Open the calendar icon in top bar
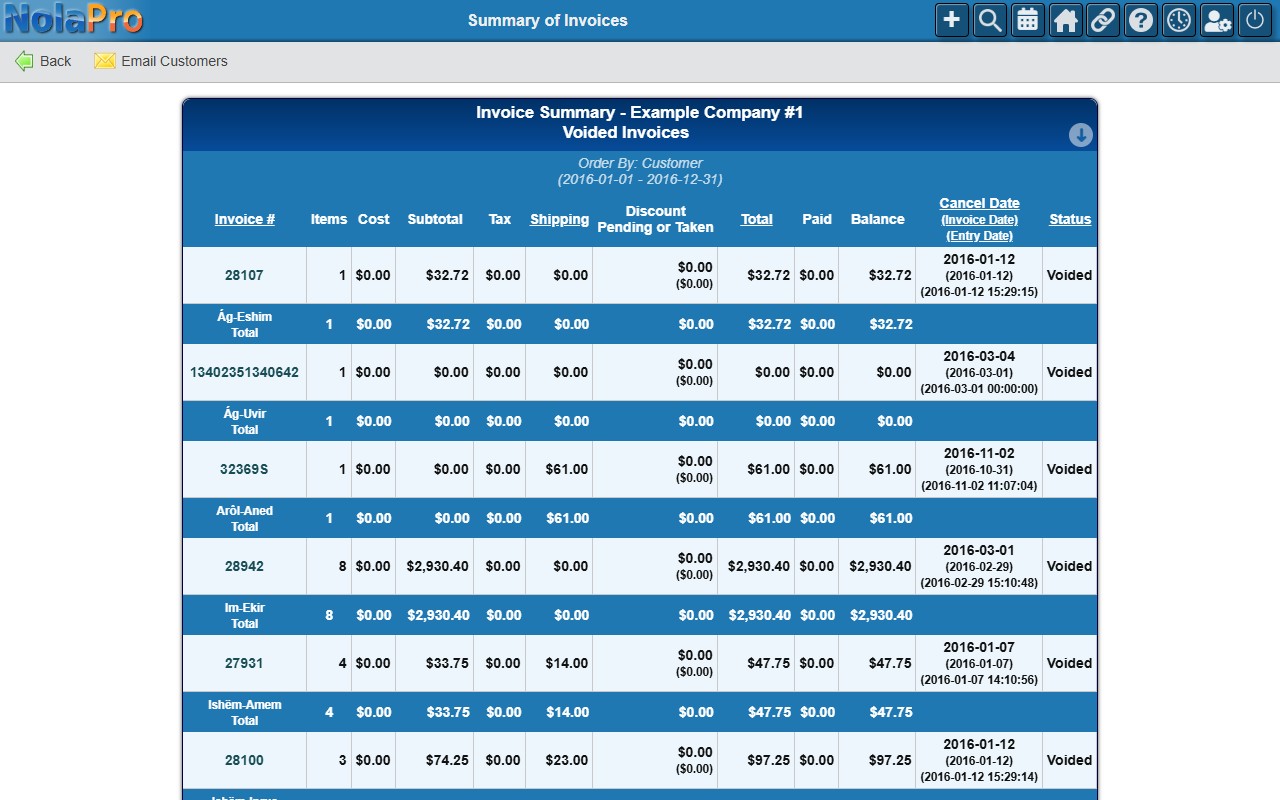This screenshot has height=800, width=1280. [x=1028, y=20]
